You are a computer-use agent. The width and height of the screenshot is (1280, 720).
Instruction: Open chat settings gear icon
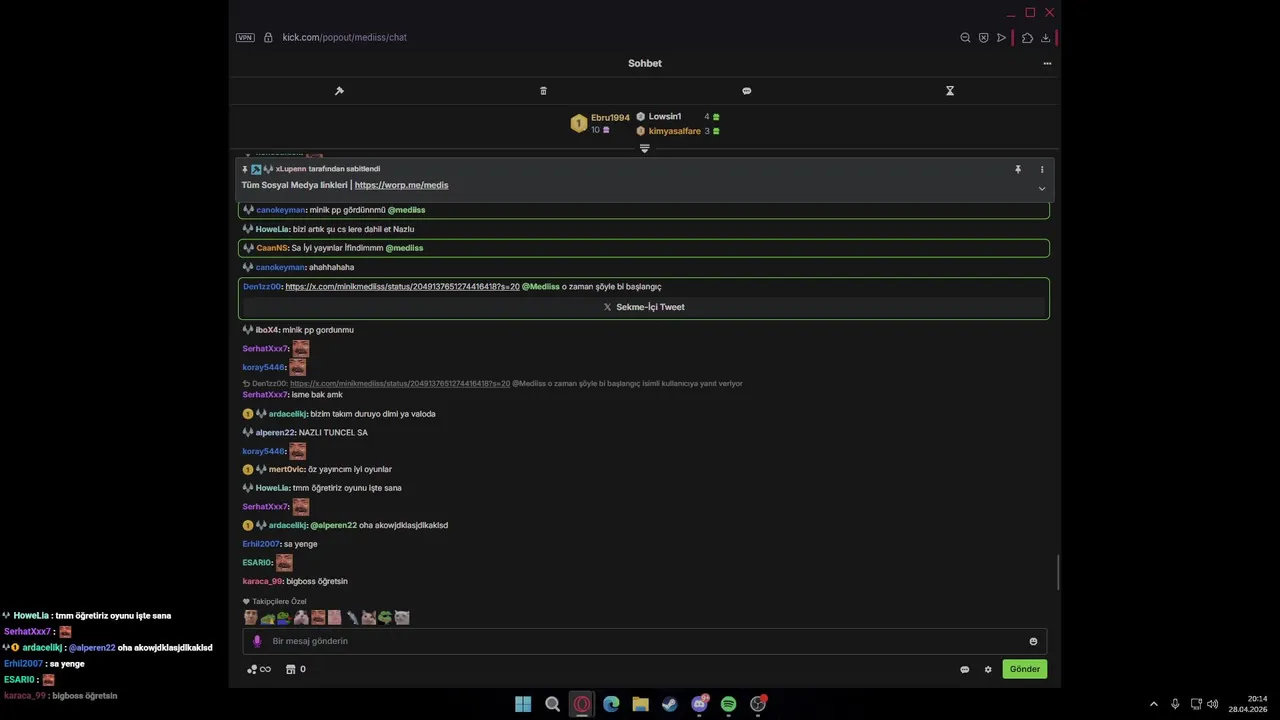coord(988,669)
